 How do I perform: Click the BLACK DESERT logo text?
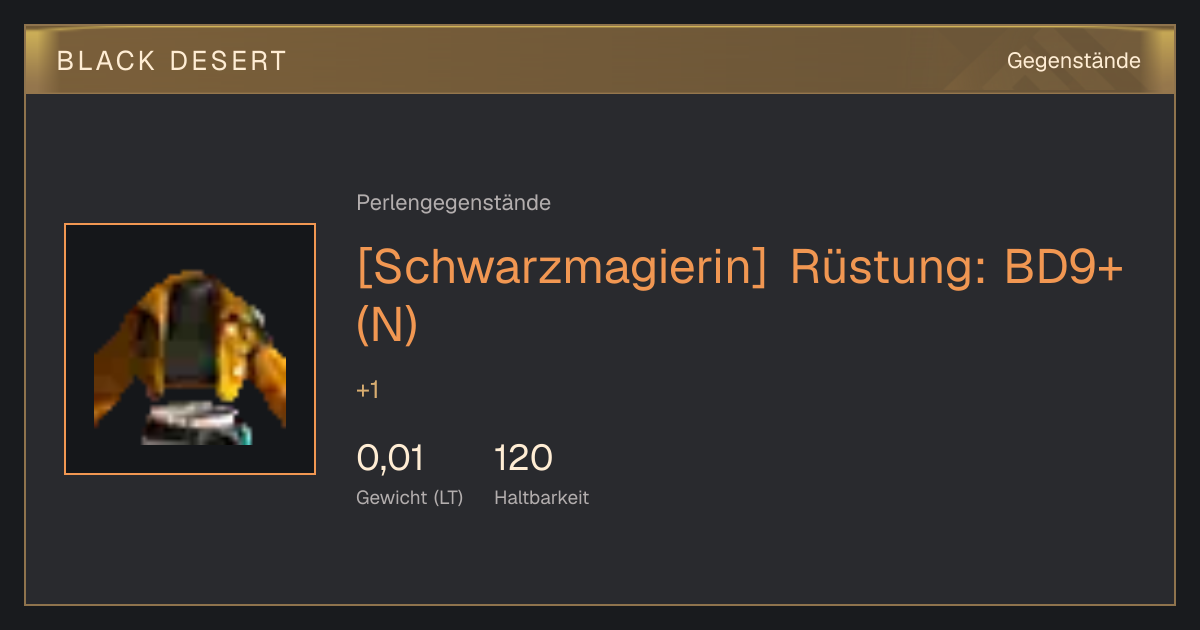(171, 61)
